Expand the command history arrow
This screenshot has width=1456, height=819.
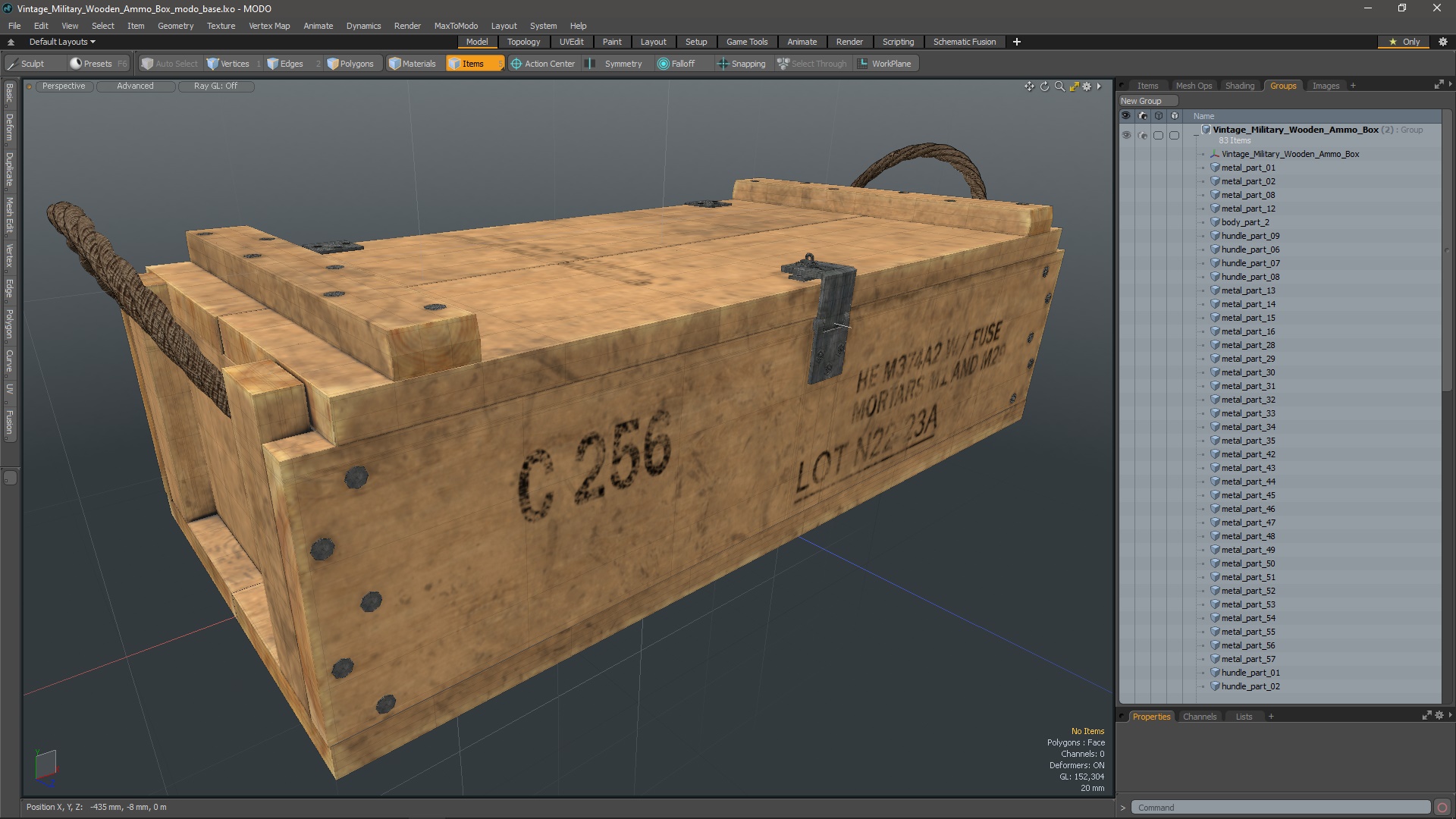click(1123, 808)
